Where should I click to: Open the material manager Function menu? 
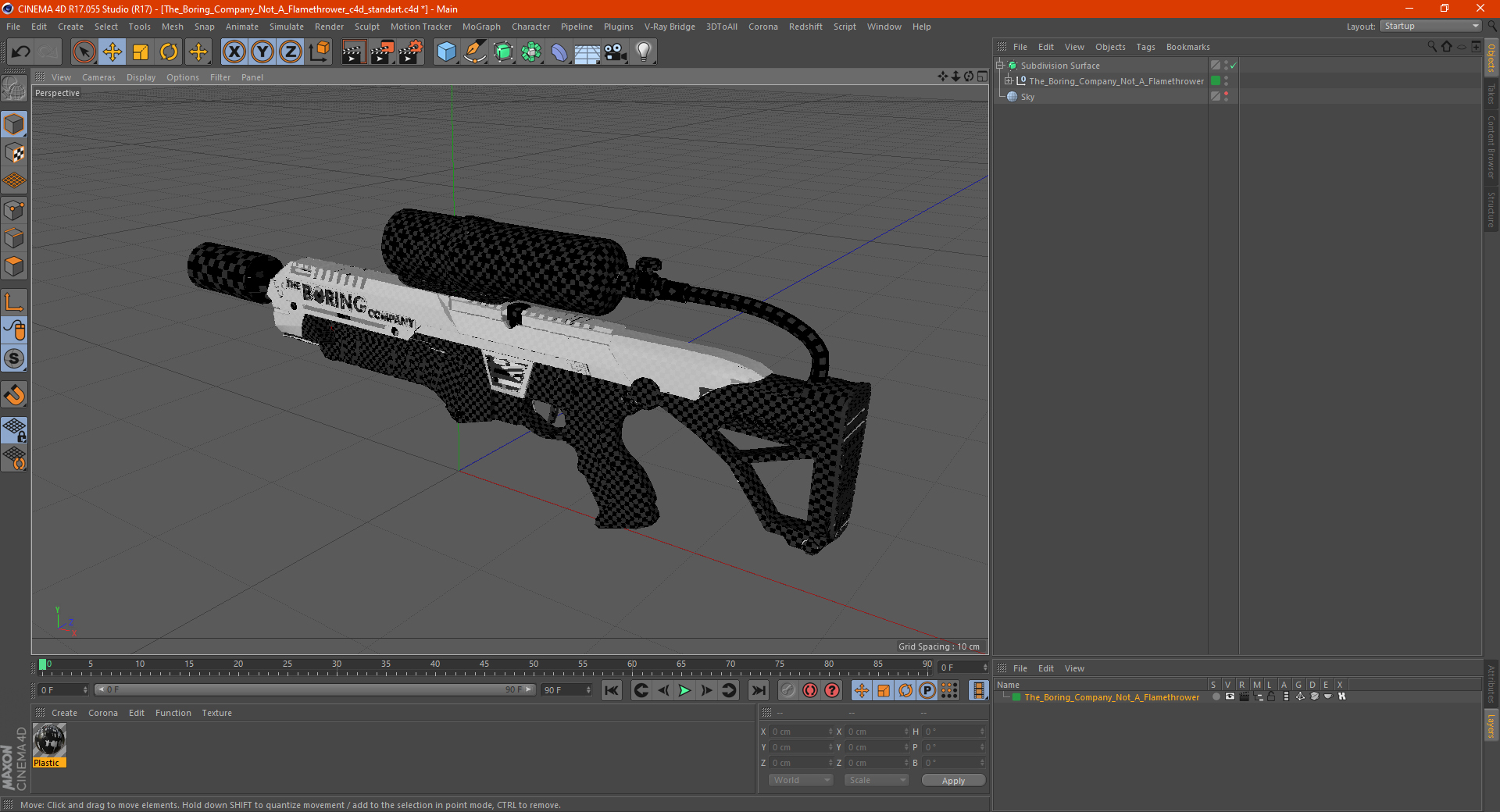click(x=173, y=713)
